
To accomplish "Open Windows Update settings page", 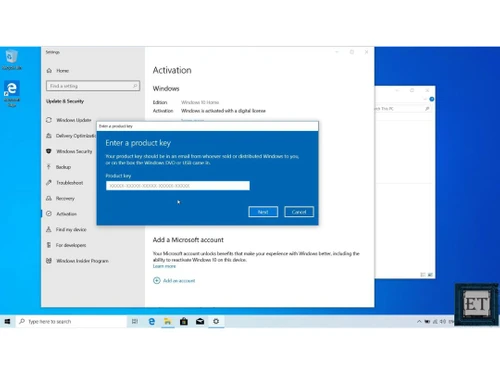I will click(x=74, y=120).
